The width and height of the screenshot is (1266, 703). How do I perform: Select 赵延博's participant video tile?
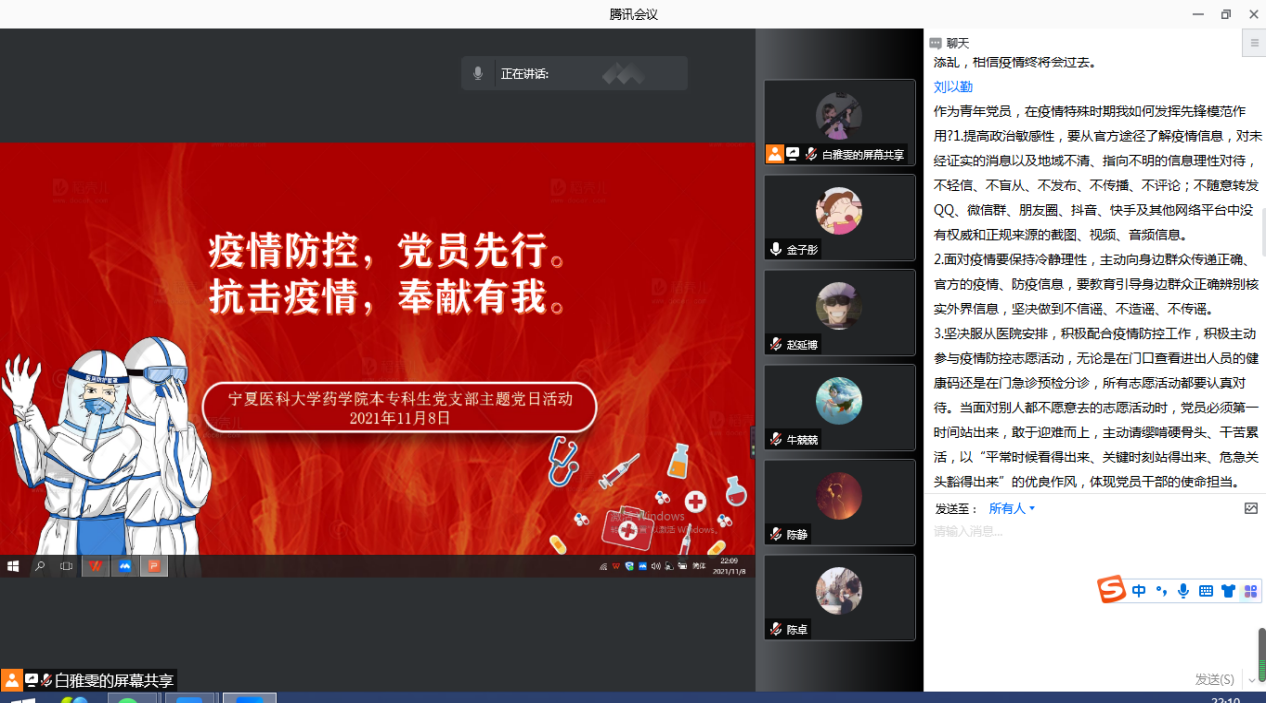[839, 312]
